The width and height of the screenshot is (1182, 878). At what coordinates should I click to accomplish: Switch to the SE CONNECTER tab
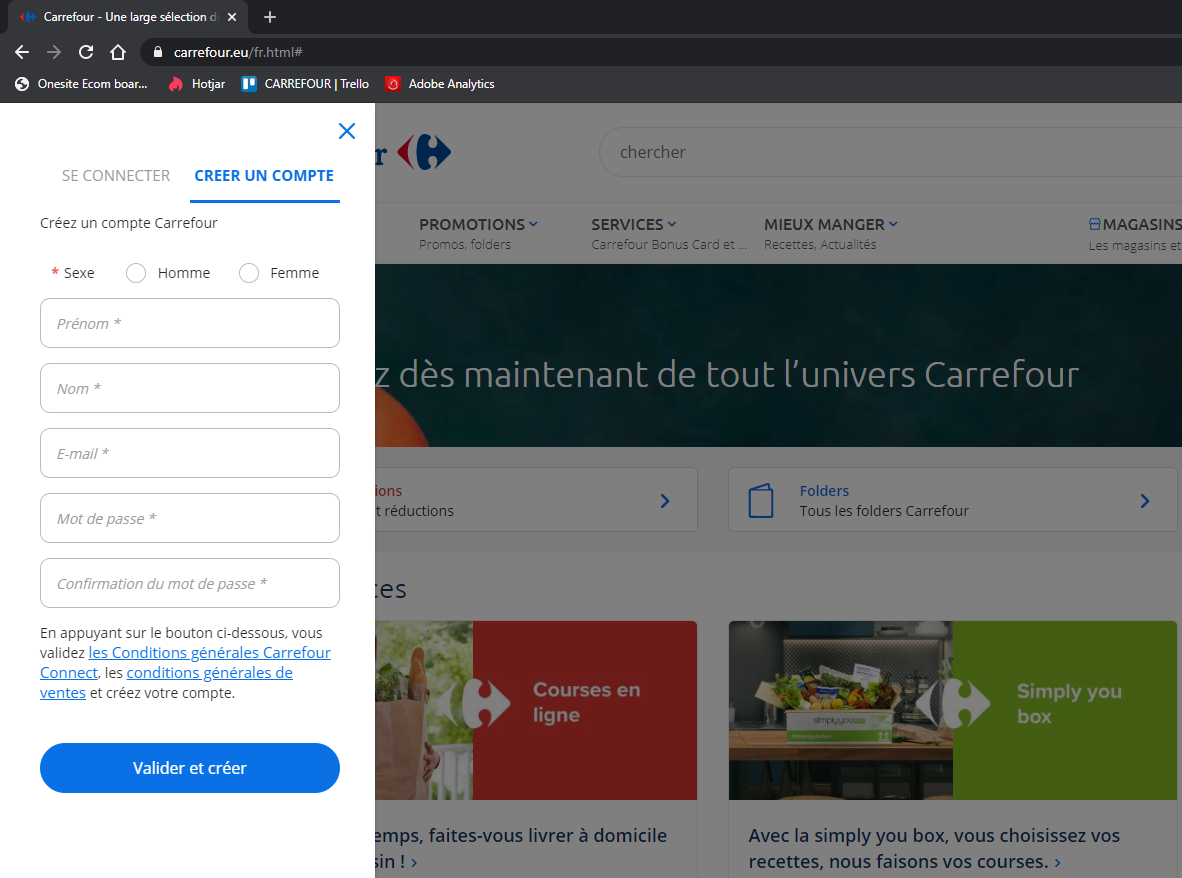click(116, 176)
